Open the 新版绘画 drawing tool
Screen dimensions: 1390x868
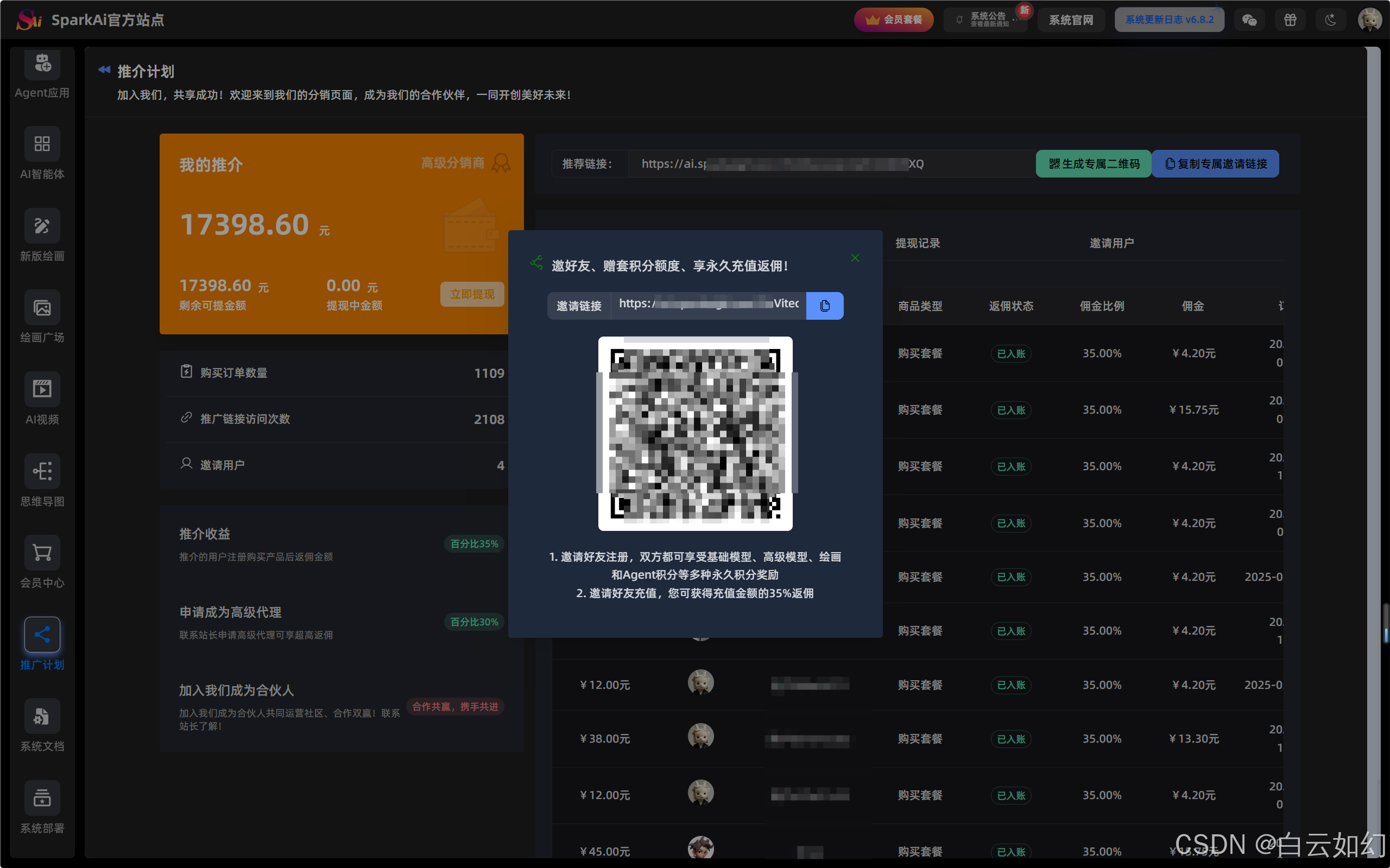tap(42, 226)
